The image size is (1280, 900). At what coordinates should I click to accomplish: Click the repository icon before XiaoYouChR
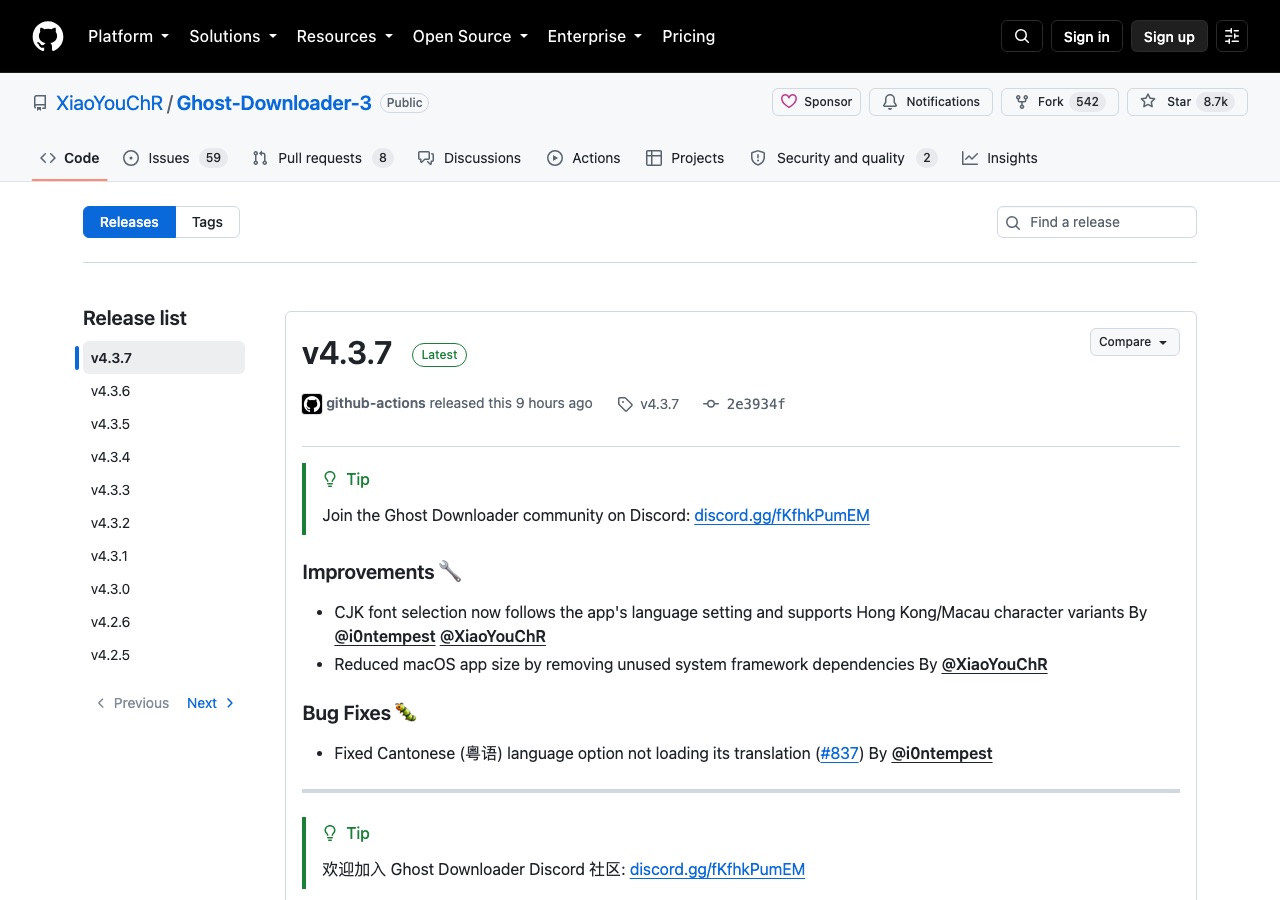(40, 103)
